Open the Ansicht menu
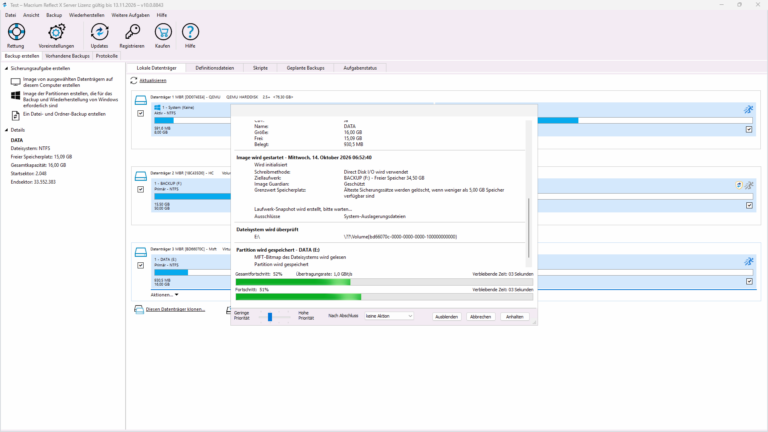This screenshot has width=768, height=432. (31, 15)
